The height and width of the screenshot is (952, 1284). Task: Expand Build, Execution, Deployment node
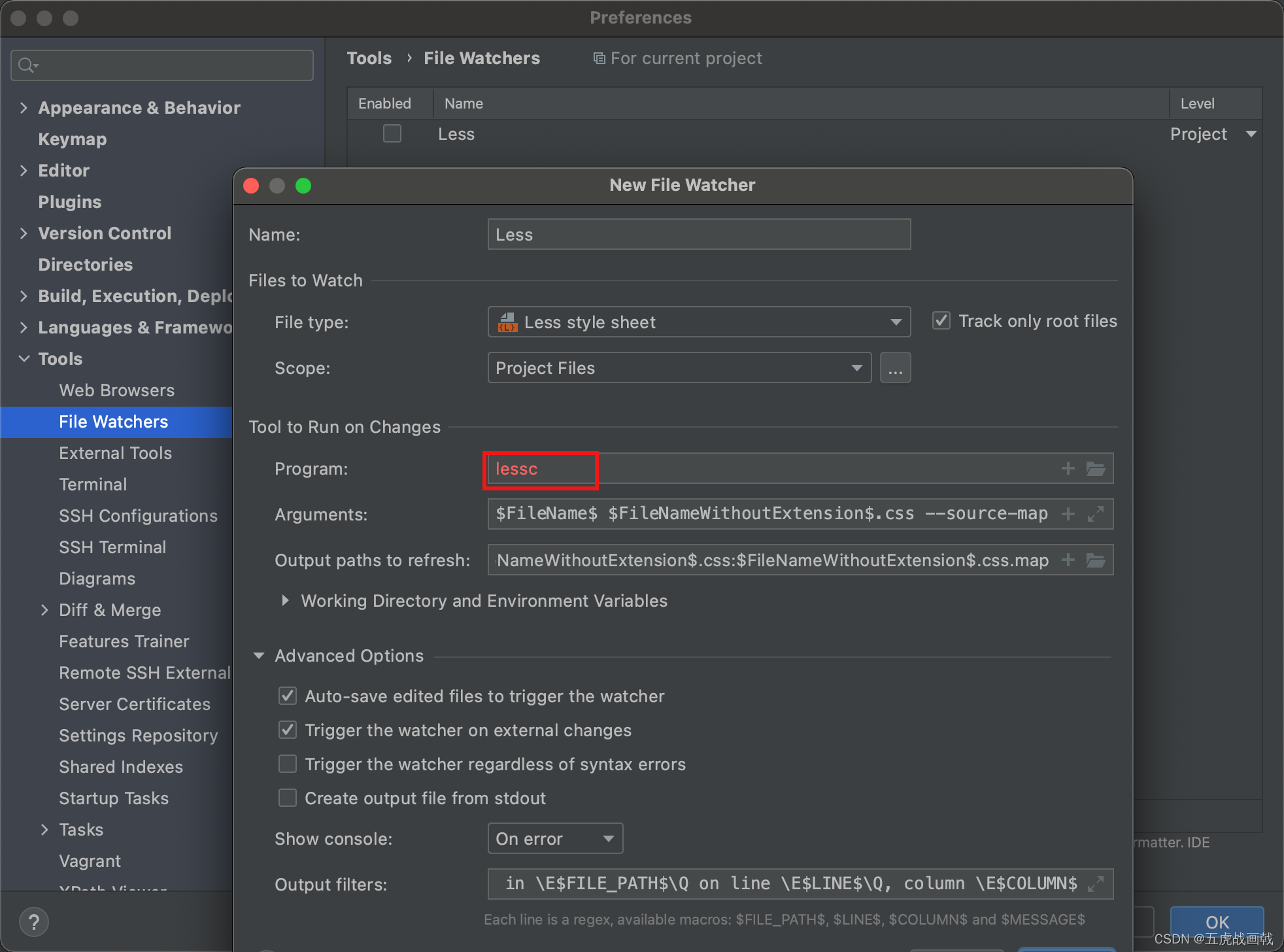coord(24,296)
